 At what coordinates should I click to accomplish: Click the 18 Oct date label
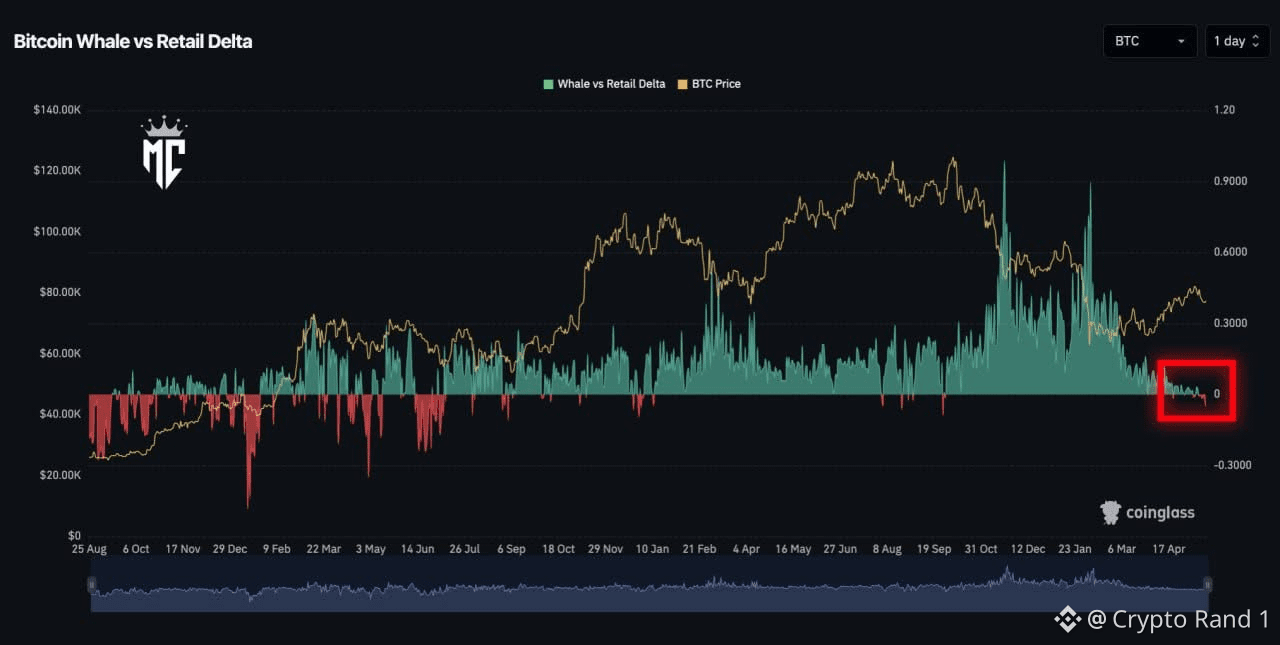558,549
